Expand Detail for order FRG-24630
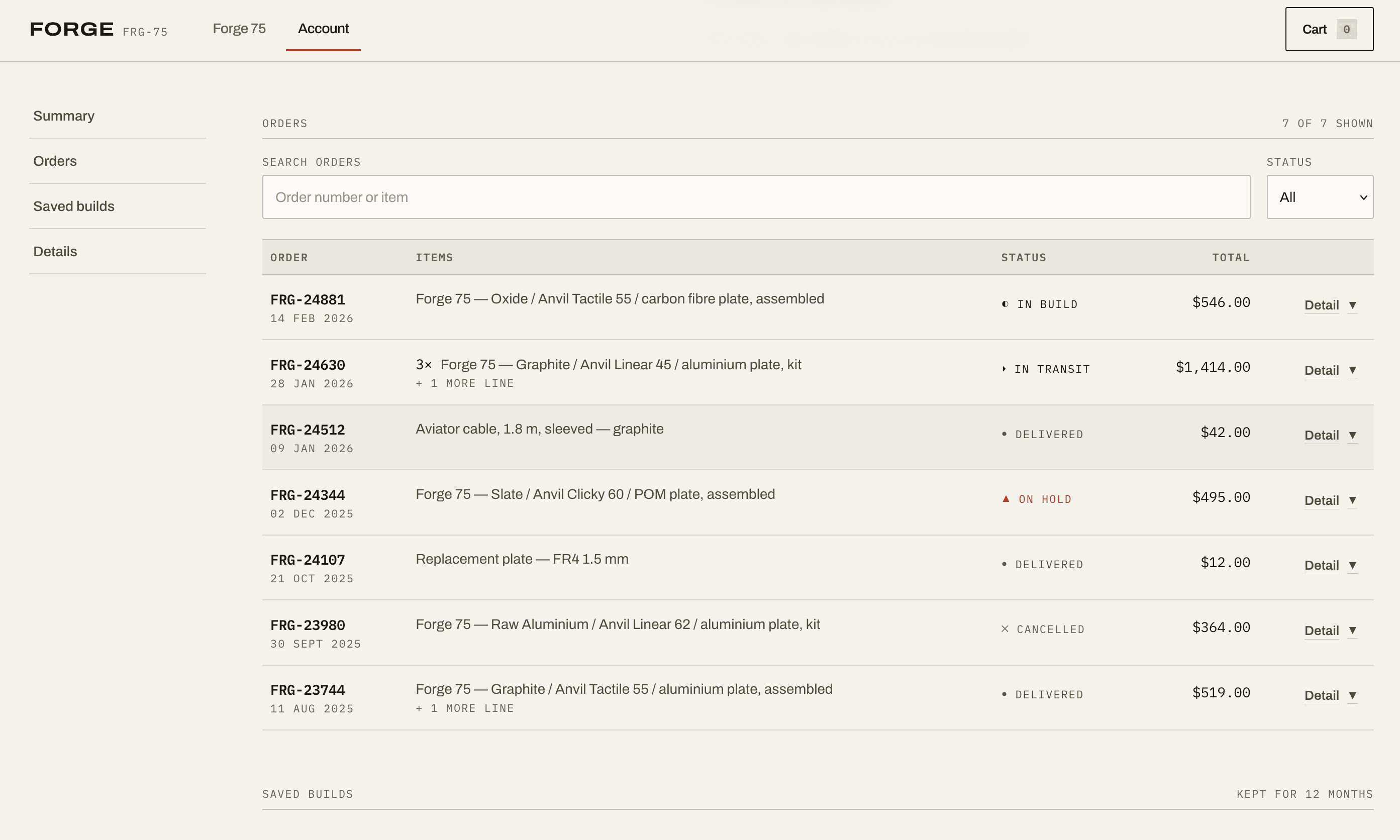The height and width of the screenshot is (840, 1400). (x=1330, y=370)
